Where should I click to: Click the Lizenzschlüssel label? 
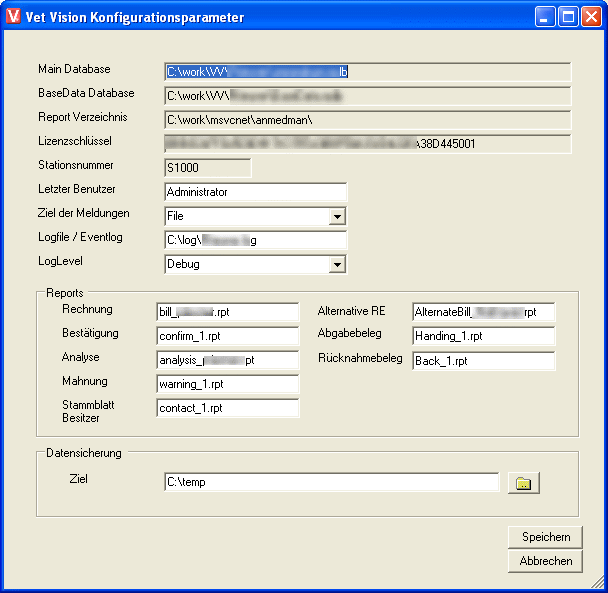pos(75,141)
